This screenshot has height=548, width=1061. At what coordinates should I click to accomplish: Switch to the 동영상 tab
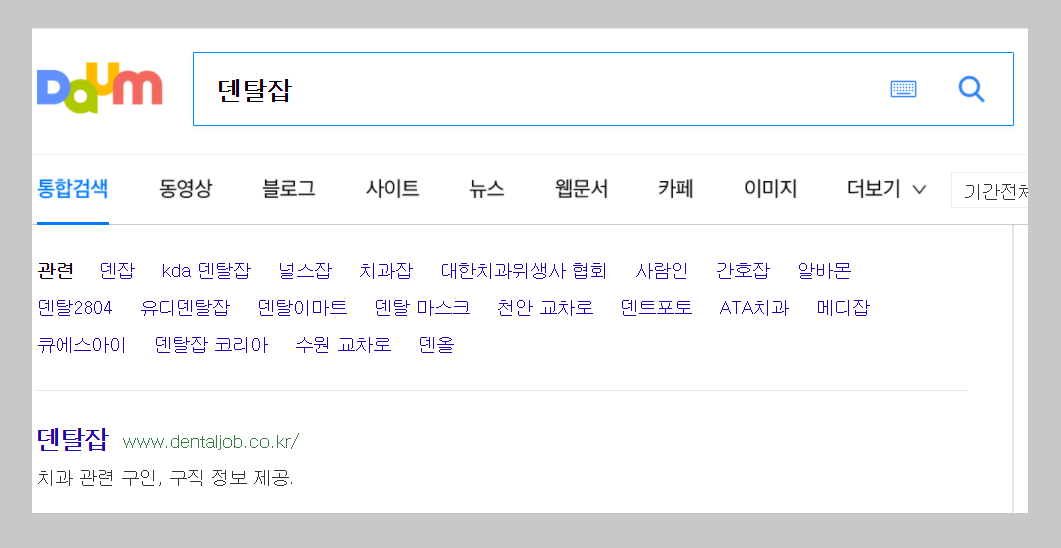(x=185, y=188)
